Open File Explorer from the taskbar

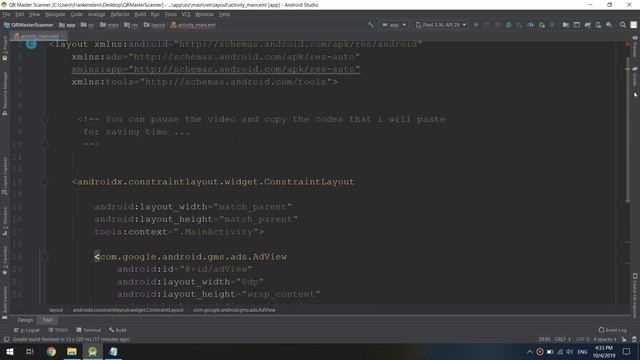tap(72, 351)
